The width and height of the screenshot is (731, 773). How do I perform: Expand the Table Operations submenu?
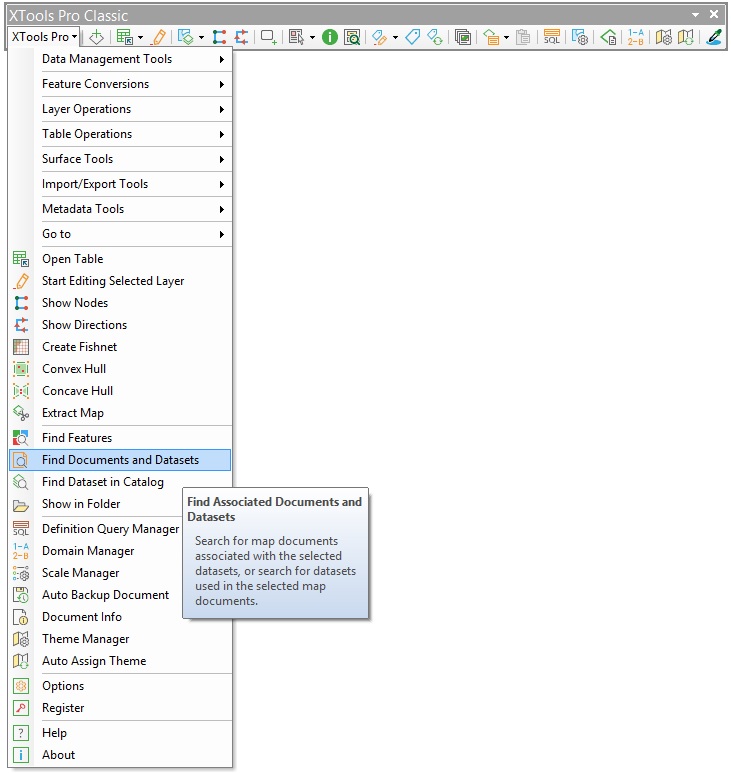[120, 134]
